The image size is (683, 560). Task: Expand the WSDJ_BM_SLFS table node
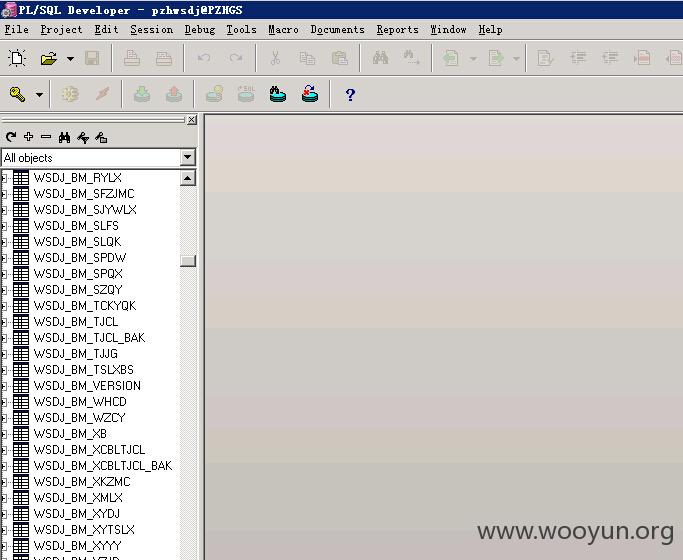(4, 226)
